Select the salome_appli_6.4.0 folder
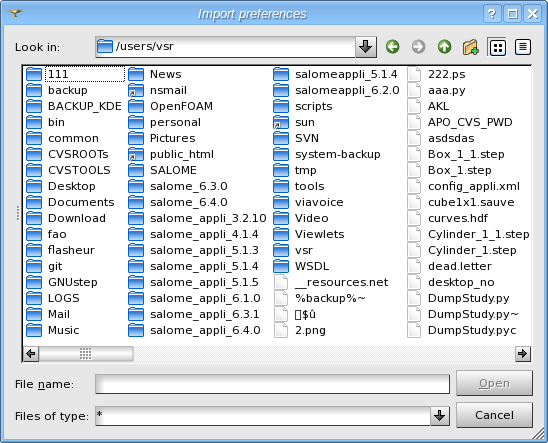 pyautogui.click(x=194, y=330)
